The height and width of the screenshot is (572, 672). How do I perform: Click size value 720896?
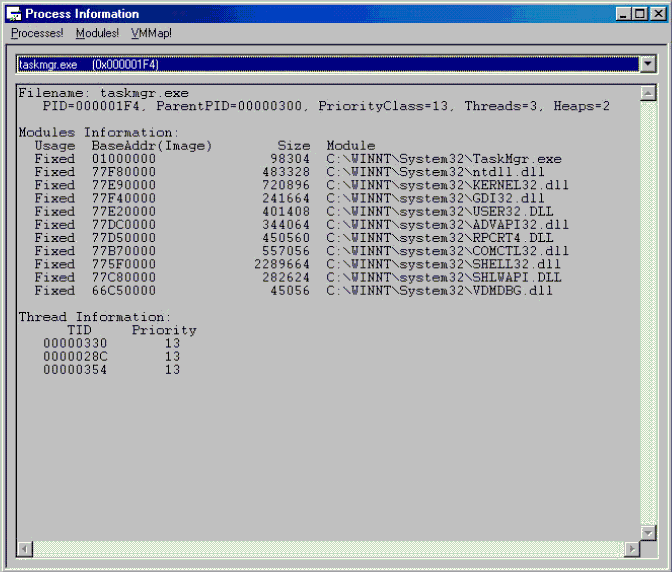[286, 185]
